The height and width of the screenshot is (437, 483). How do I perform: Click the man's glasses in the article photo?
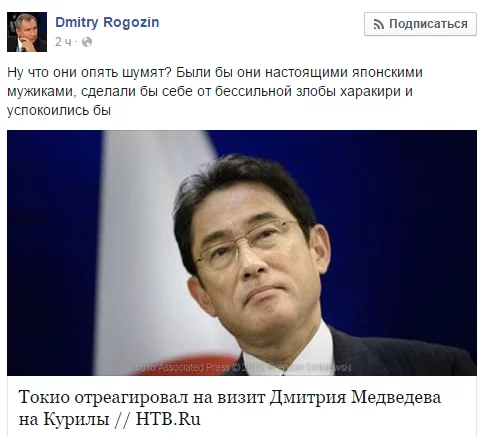tap(246, 246)
